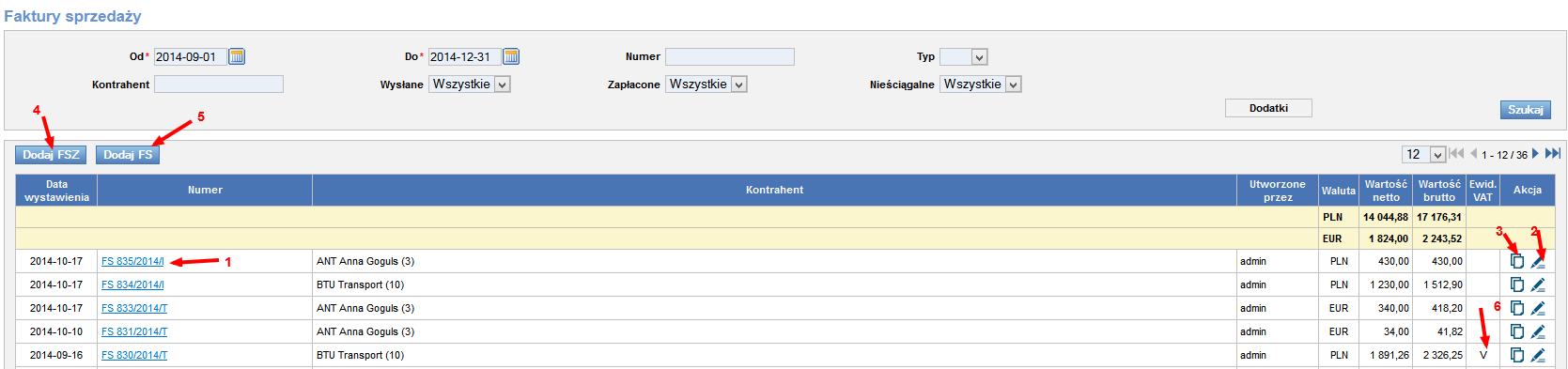Open the Nieściągalne dropdown

coord(981,85)
